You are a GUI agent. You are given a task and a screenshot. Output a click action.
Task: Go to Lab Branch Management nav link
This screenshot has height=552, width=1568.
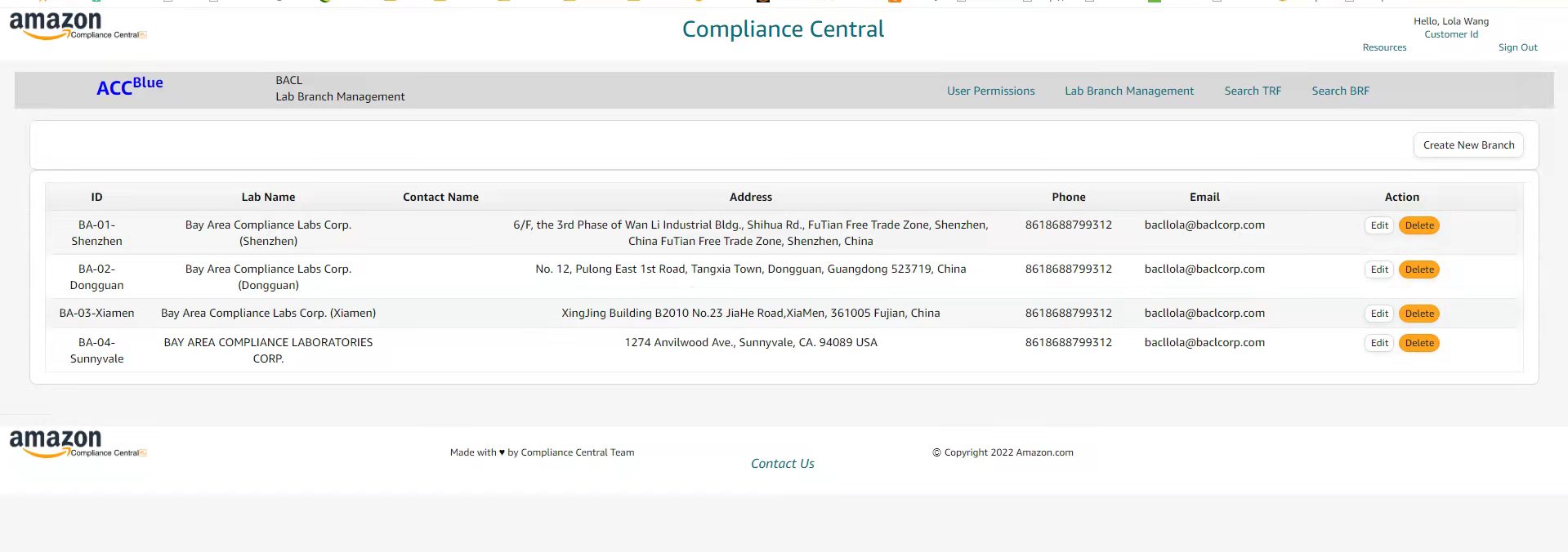1129,91
